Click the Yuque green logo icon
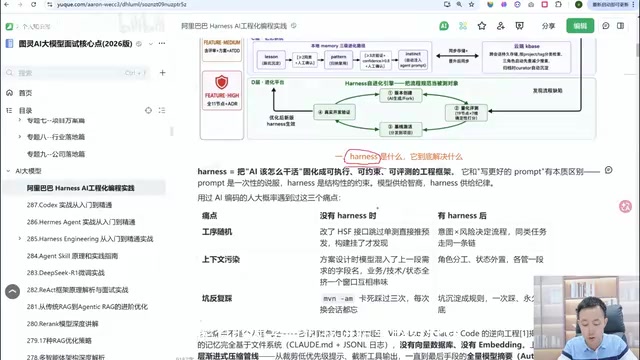Image resolution: width=640 pixels, height=360 pixels. (9, 27)
